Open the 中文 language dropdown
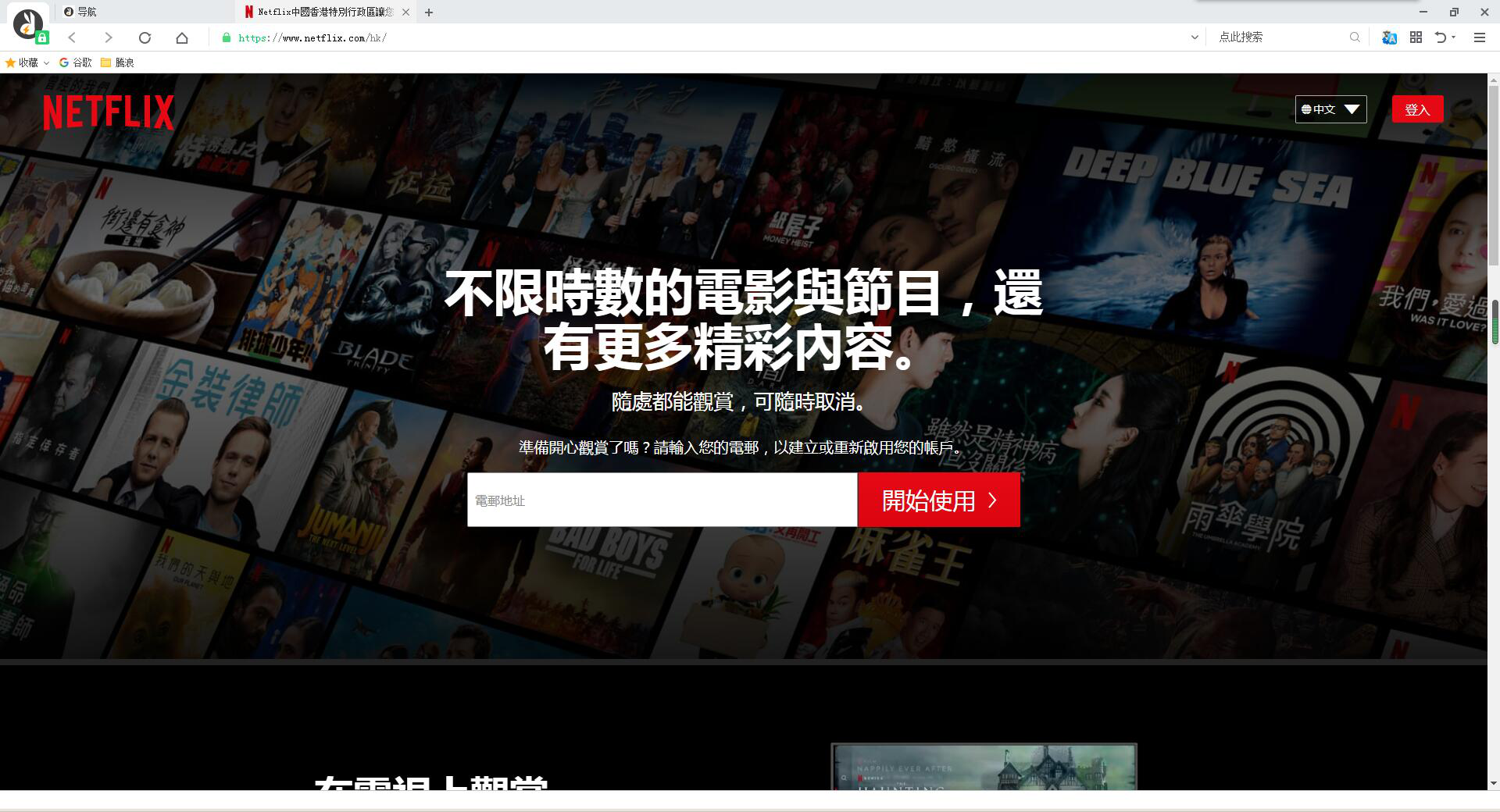The image size is (1500, 812). [x=1330, y=109]
